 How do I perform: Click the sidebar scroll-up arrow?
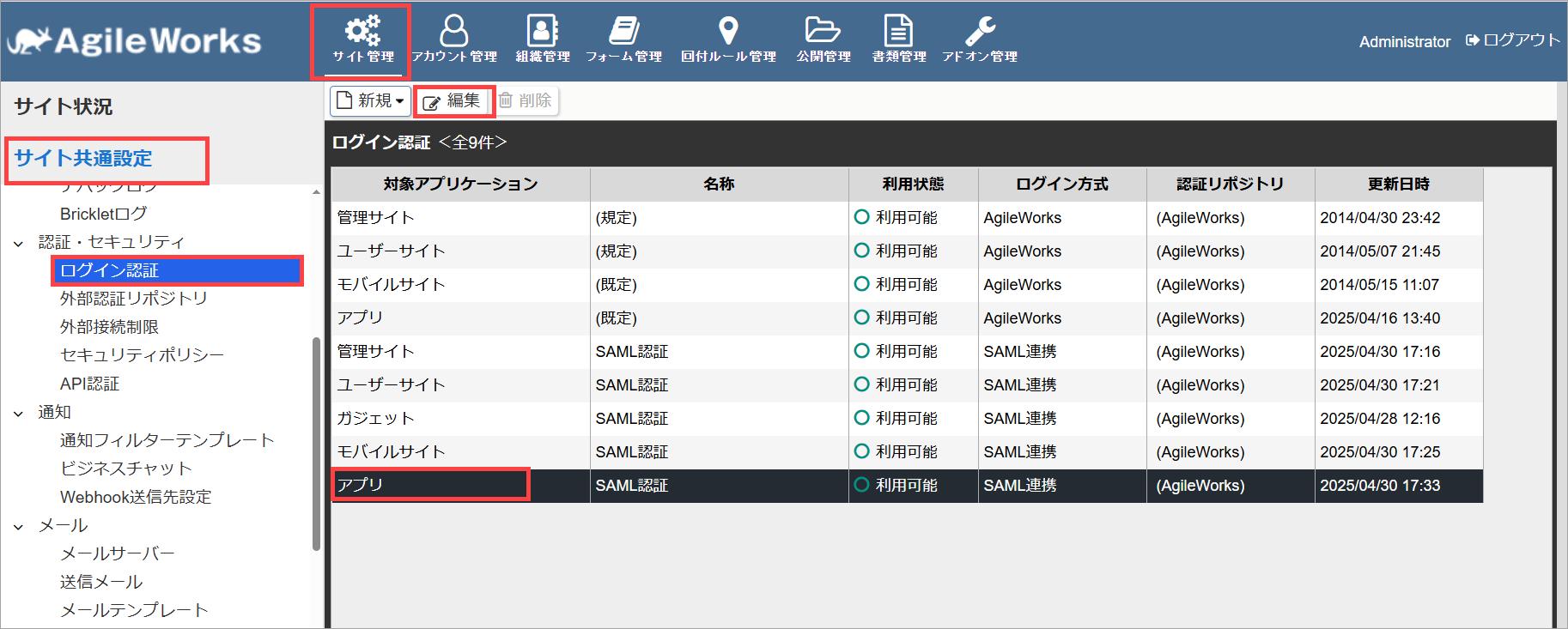point(316,192)
